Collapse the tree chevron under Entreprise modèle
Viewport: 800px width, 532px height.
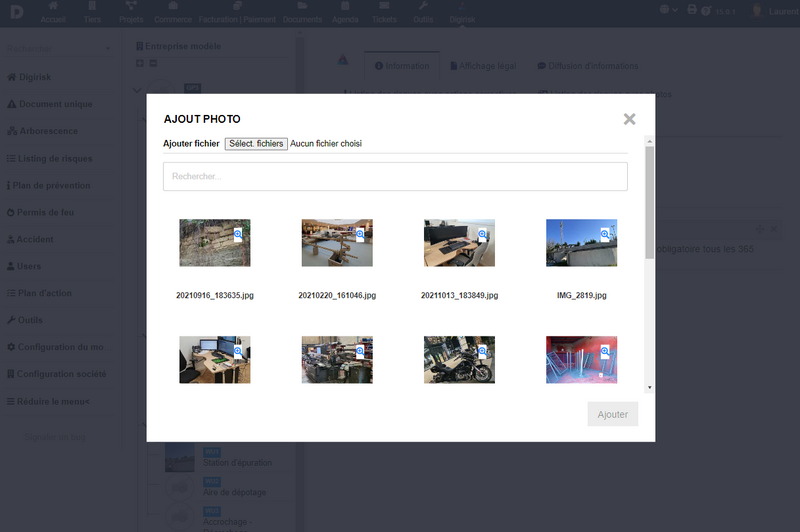137,90
